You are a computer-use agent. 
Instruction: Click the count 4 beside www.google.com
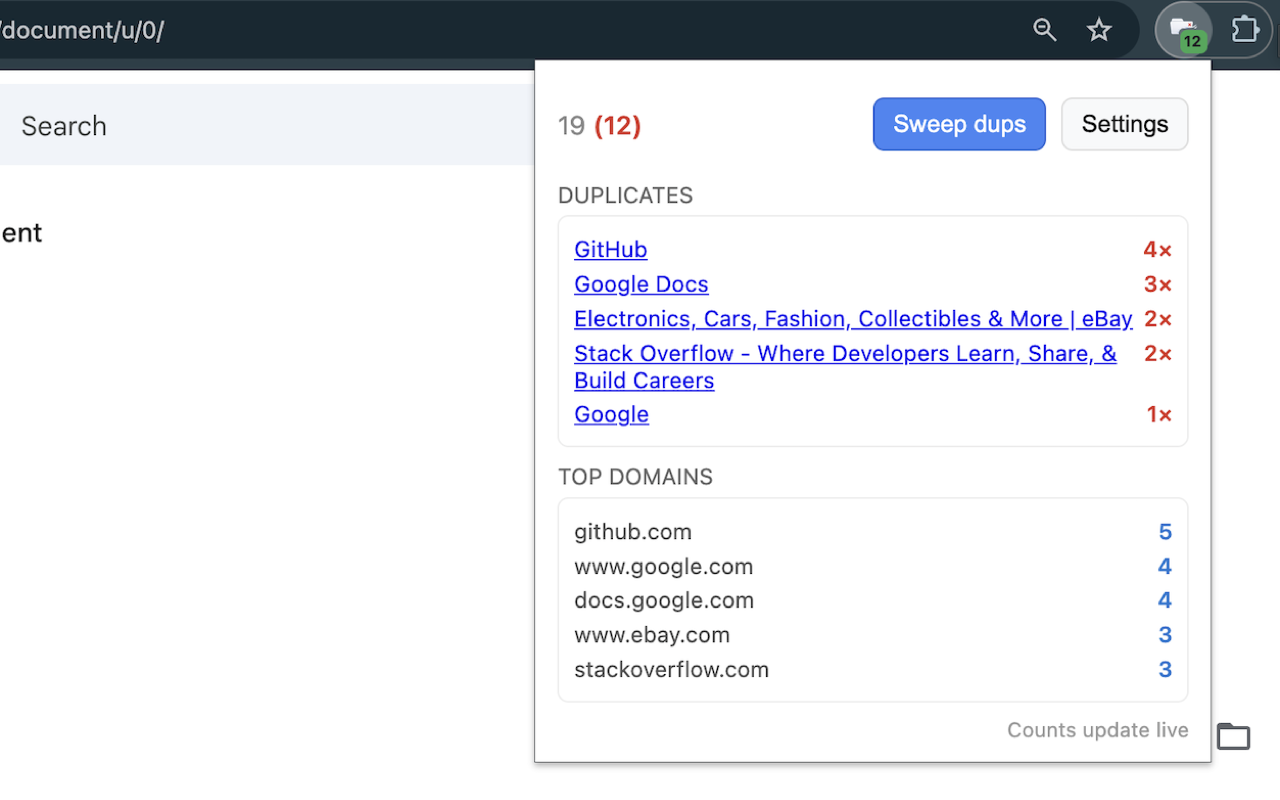click(1165, 567)
